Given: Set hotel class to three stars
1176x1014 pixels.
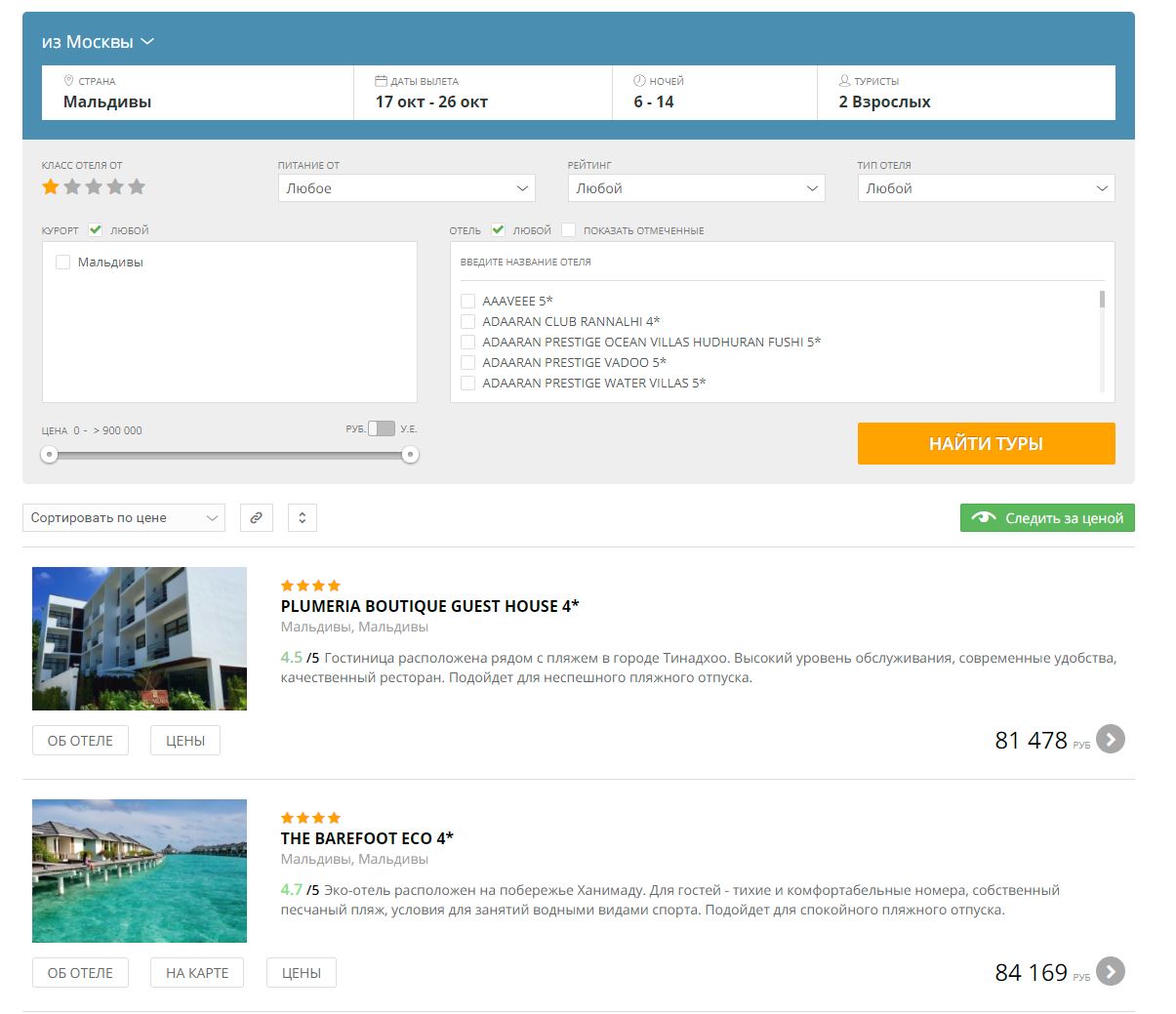Looking at the screenshot, I should click(x=94, y=186).
